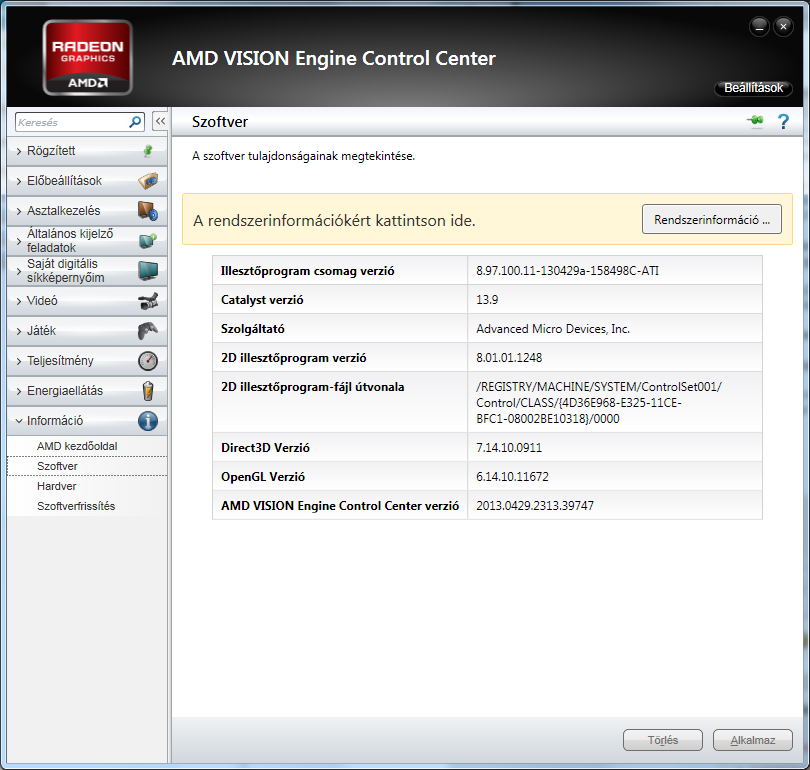Click the Általános kijelző feladatok monitor icon

point(148,241)
